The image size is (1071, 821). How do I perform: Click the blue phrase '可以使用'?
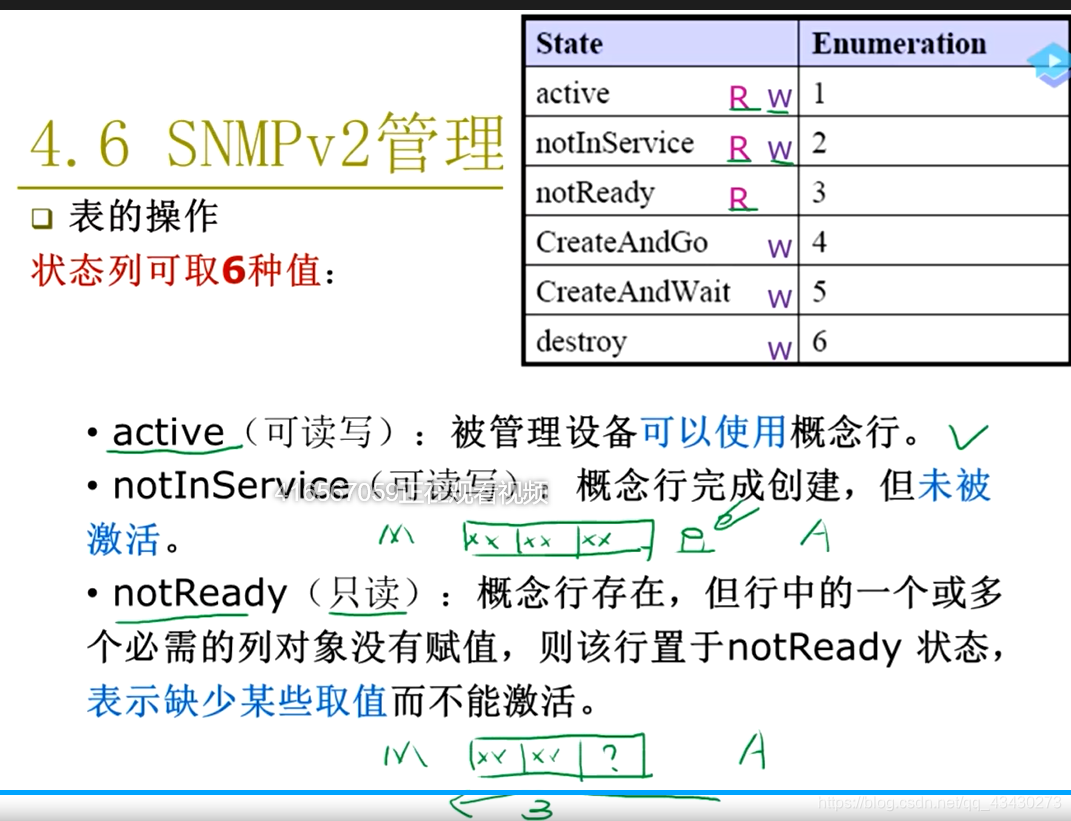[x=713, y=432]
